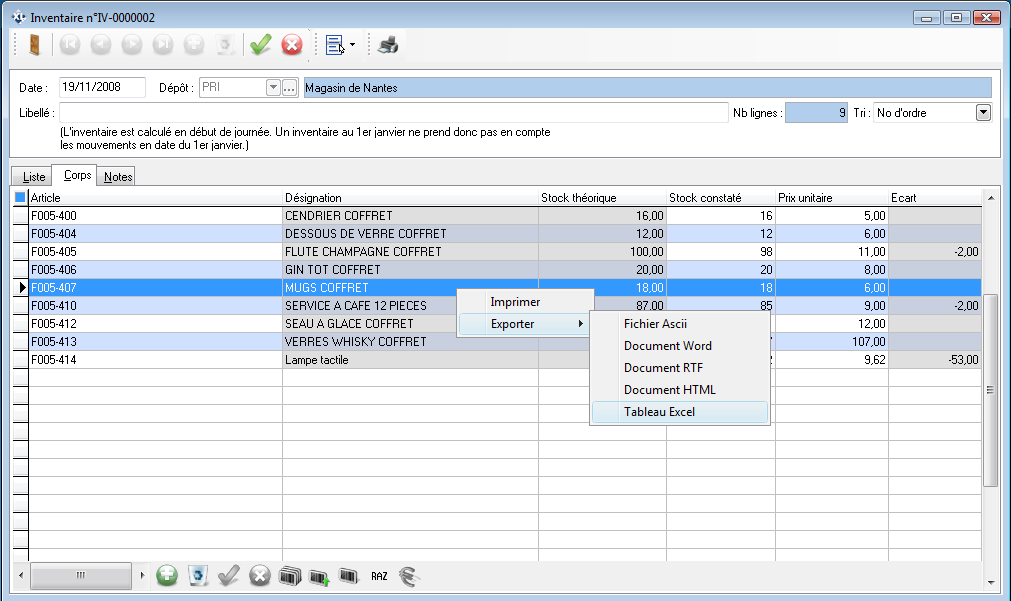Open the Tri 'No d'ordre' dropdown
The height and width of the screenshot is (601, 1011).
tap(982, 112)
